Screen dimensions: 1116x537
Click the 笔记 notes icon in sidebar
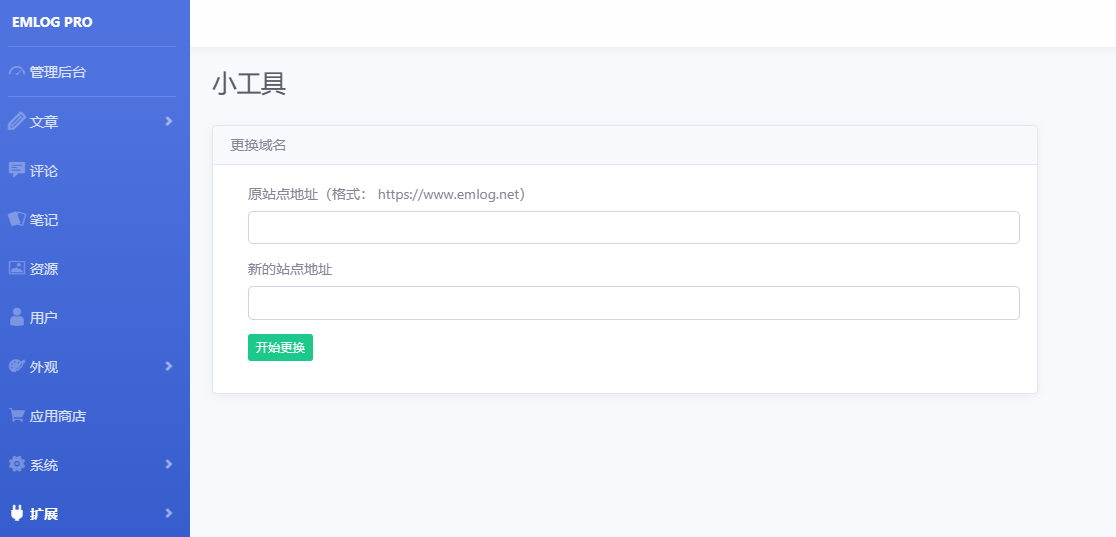pos(16,219)
